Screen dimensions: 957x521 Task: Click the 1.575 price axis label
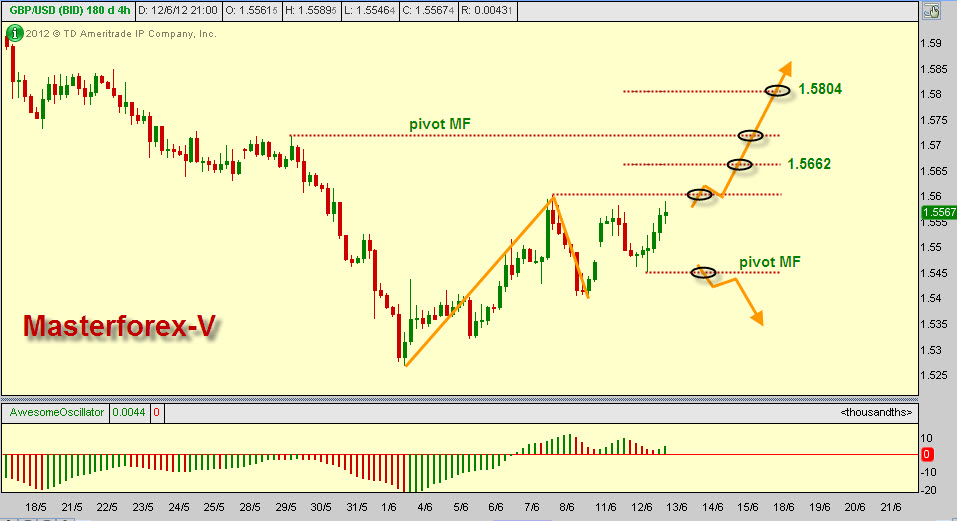click(x=934, y=120)
